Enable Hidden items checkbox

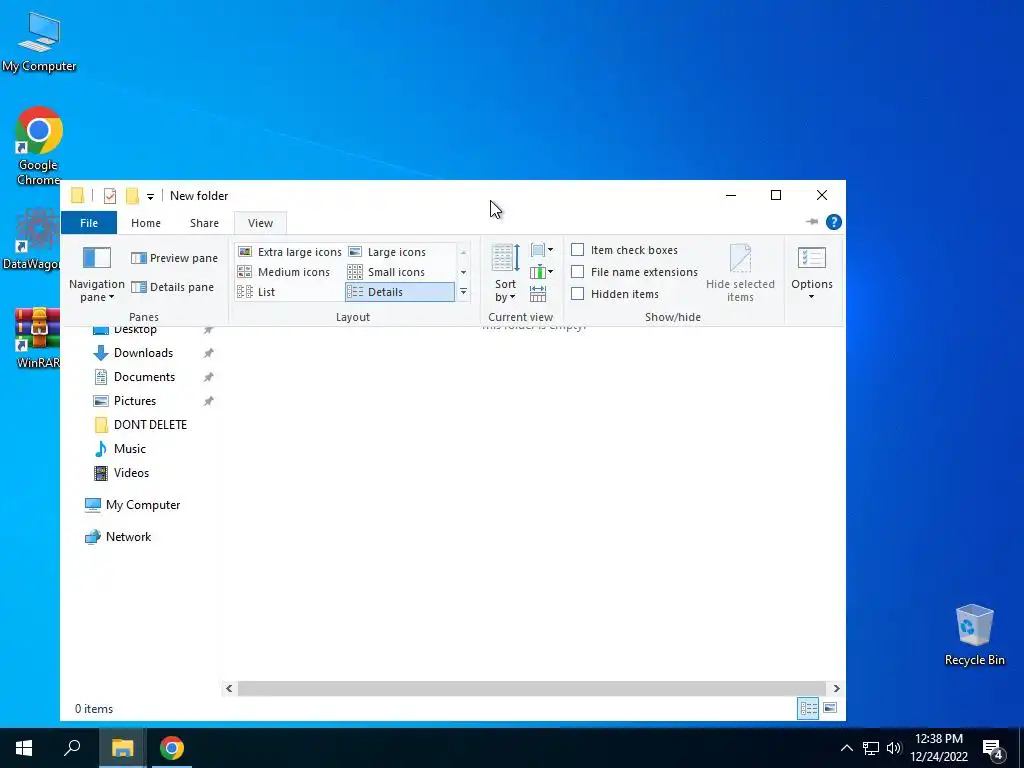(615, 294)
